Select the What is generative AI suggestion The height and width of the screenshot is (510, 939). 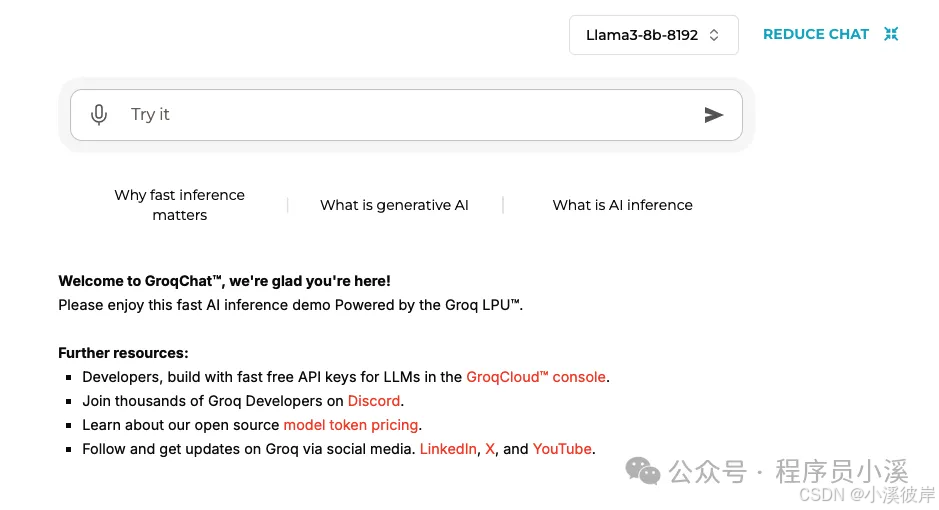(394, 205)
